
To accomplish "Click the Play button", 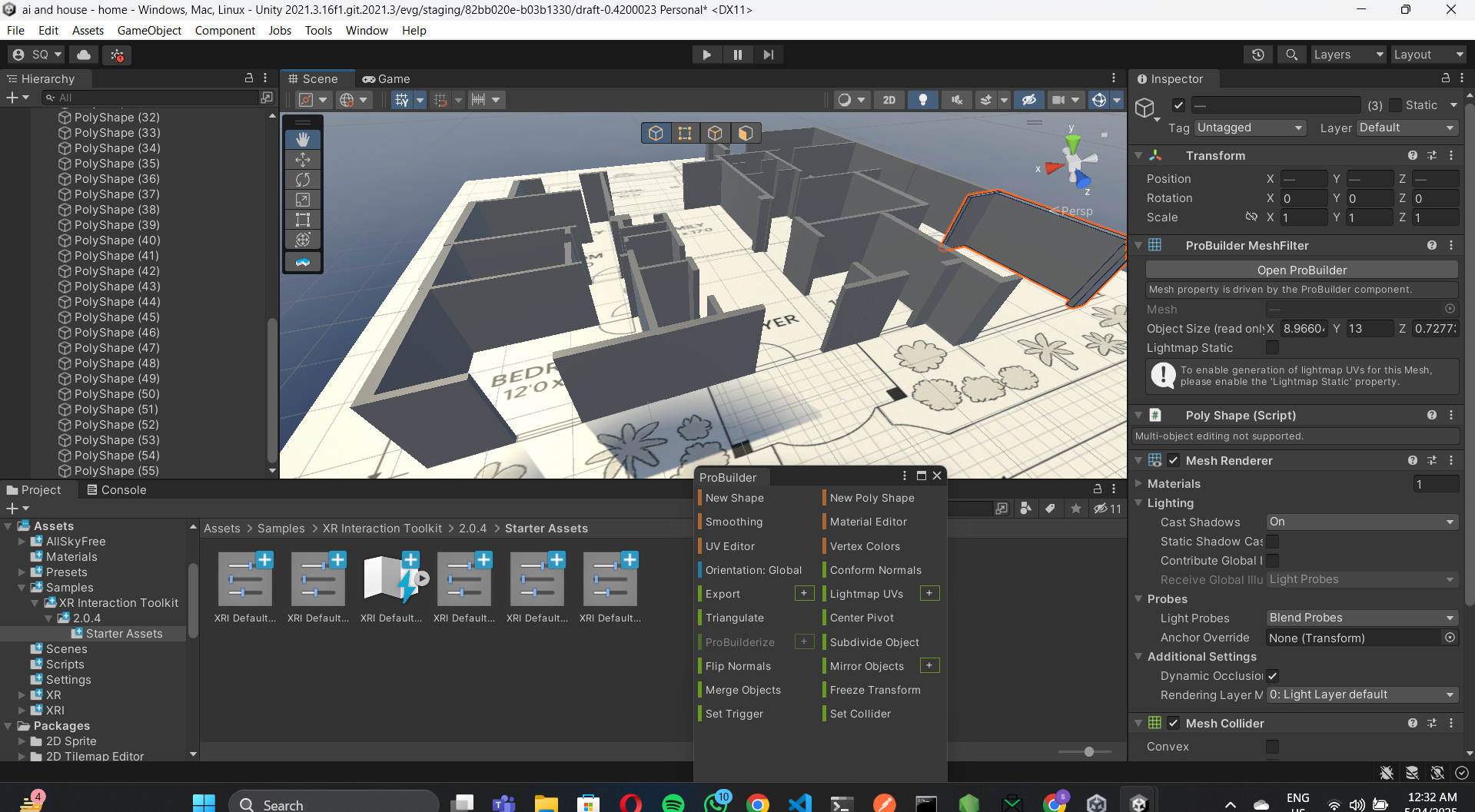I will point(706,55).
